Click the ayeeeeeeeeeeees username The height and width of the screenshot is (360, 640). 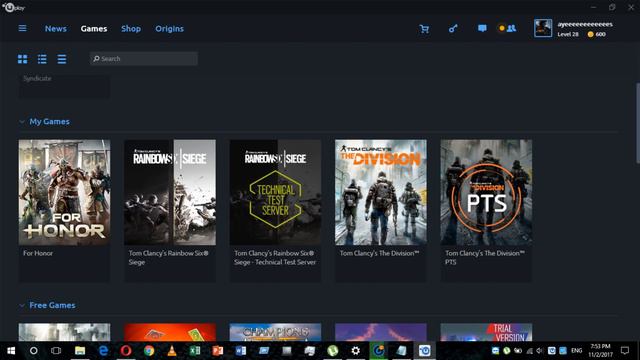point(585,24)
